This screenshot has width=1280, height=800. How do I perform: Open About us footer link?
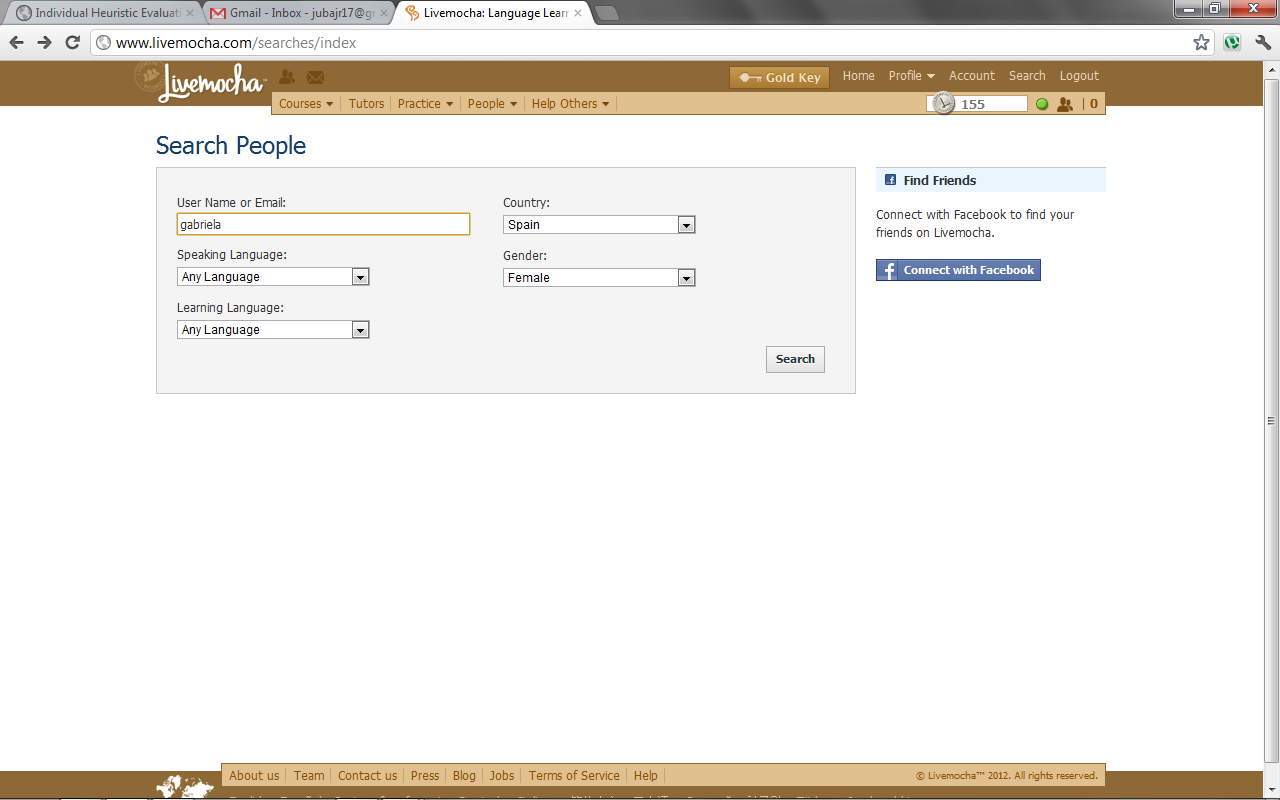click(254, 776)
